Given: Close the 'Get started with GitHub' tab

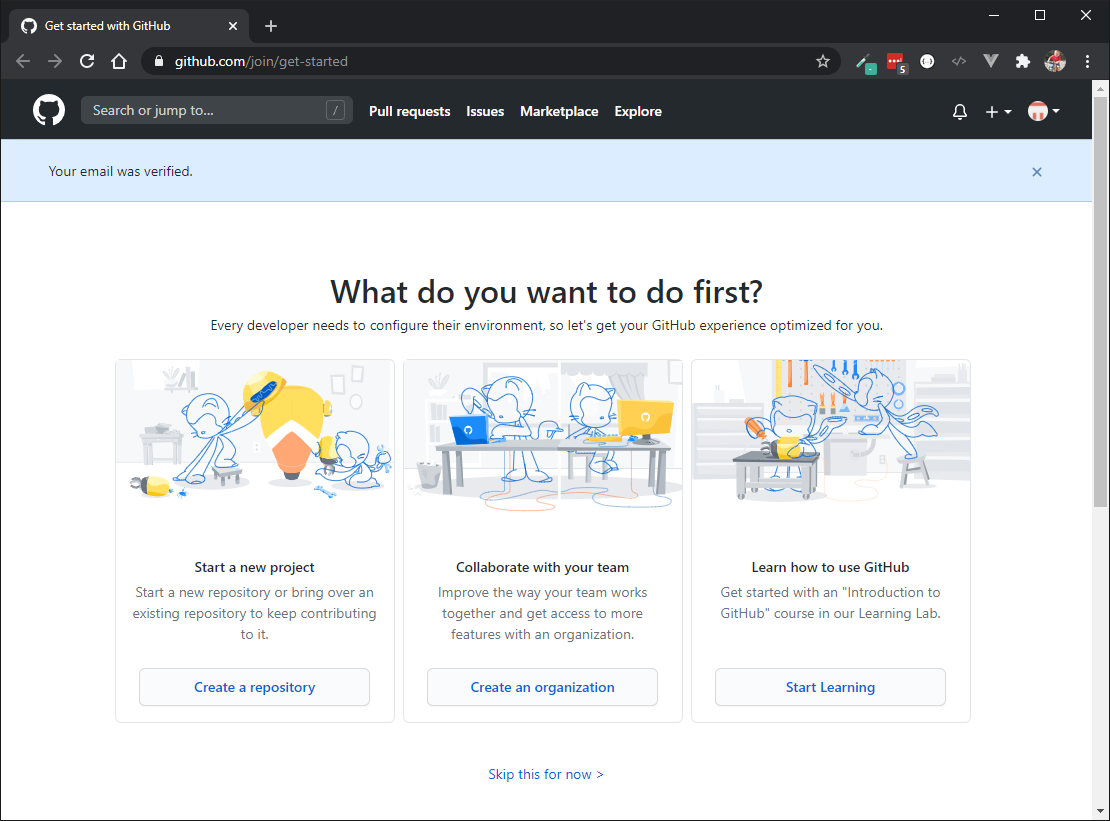Looking at the screenshot, I should click(233, 26).
